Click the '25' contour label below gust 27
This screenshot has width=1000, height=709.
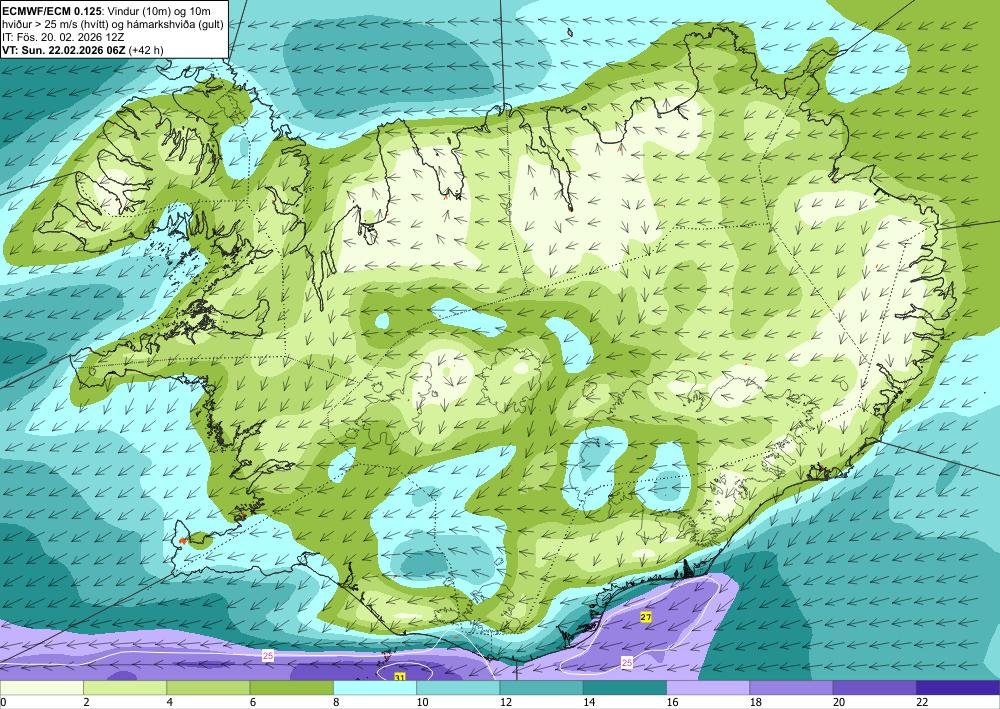click(627, 663)
